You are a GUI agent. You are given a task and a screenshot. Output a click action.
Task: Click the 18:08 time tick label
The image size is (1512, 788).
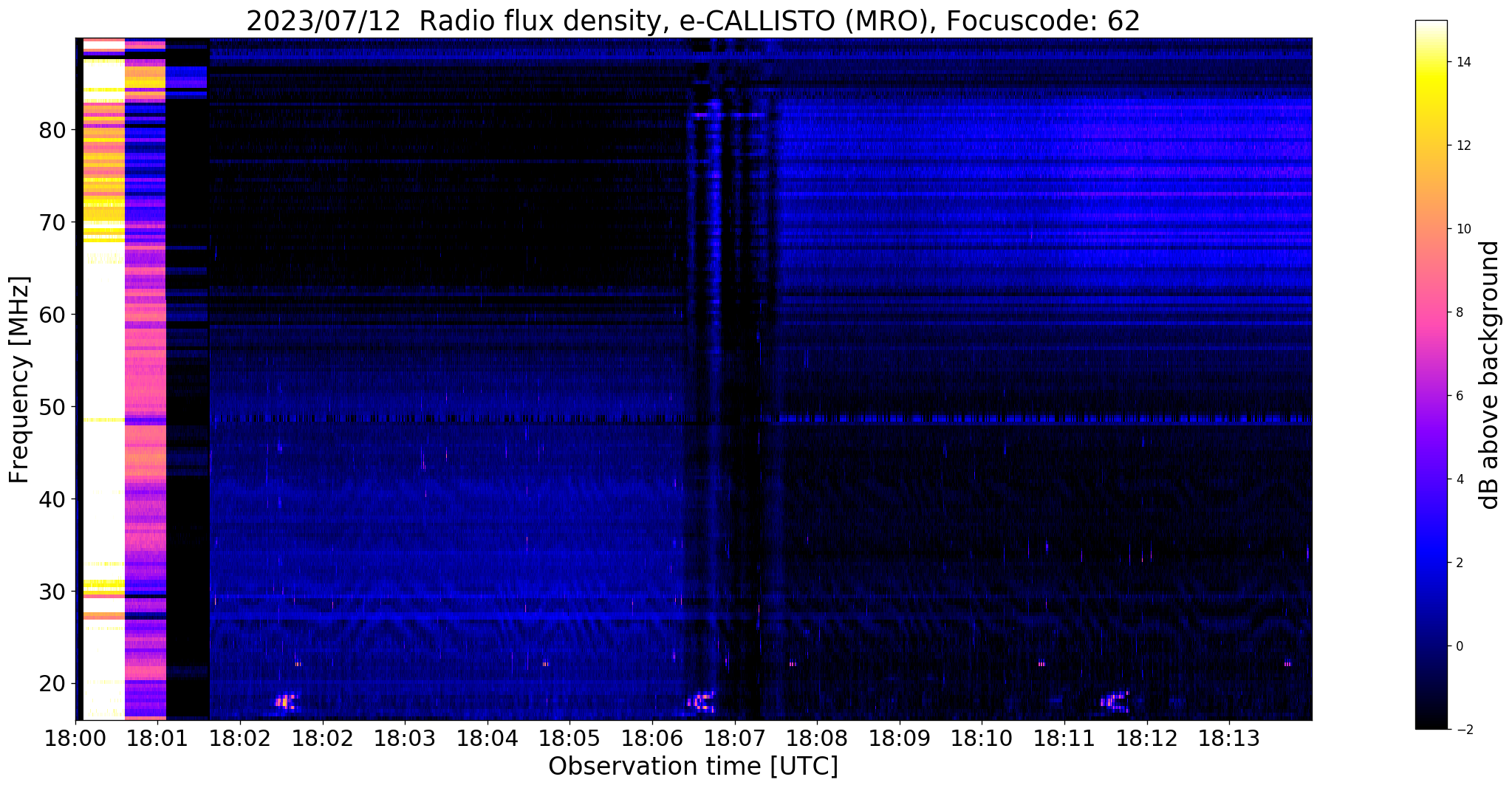click(817, 739)
